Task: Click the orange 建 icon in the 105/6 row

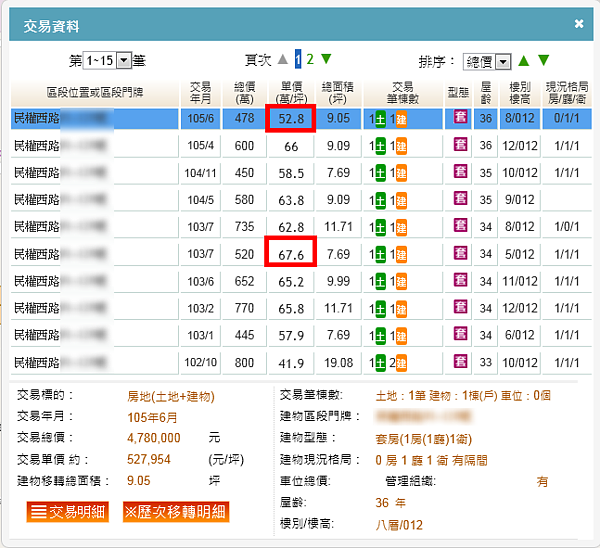Action: pyautogui.click(x=401, y=119)
